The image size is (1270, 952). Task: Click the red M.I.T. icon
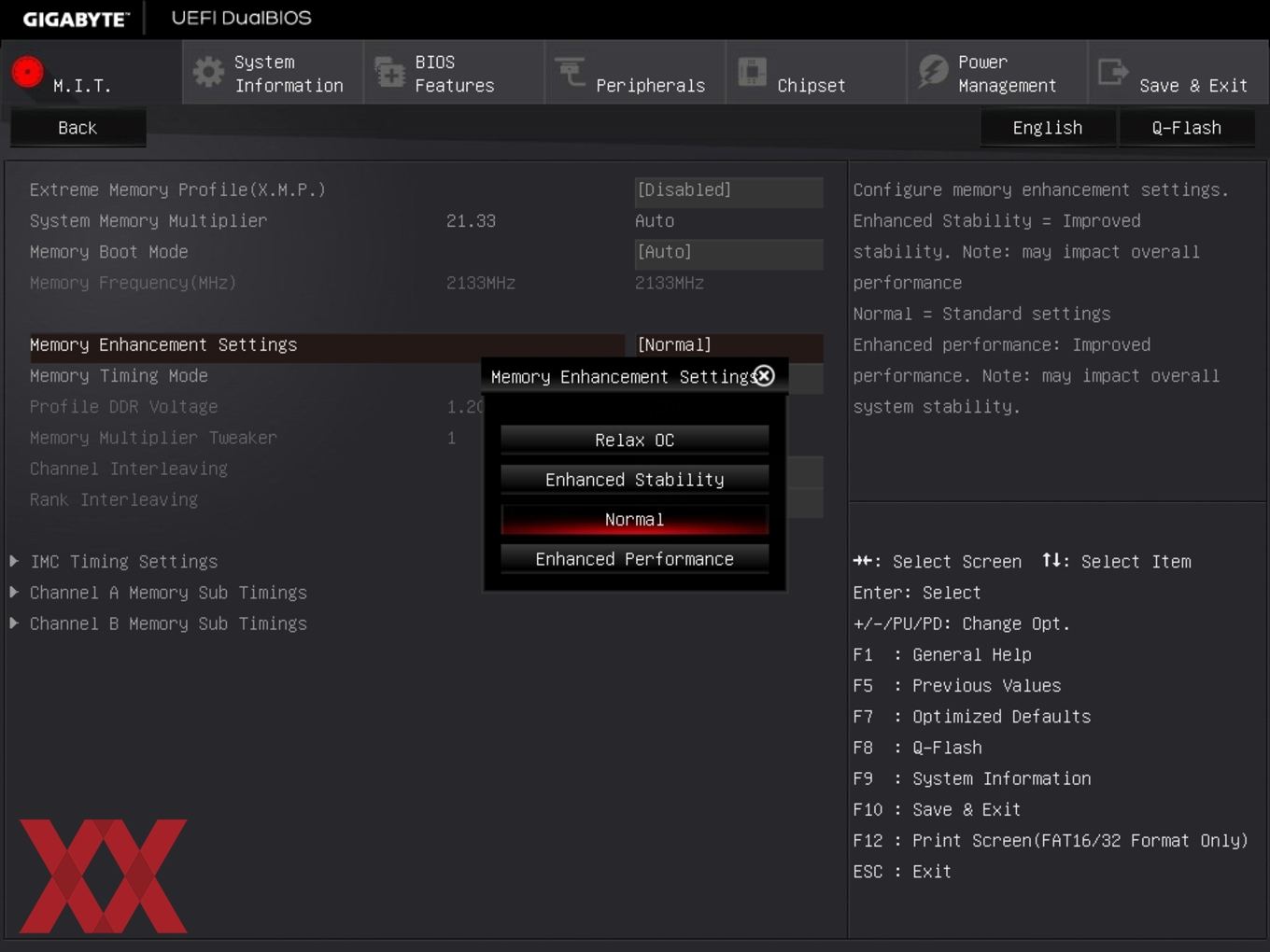click(27, 72)
